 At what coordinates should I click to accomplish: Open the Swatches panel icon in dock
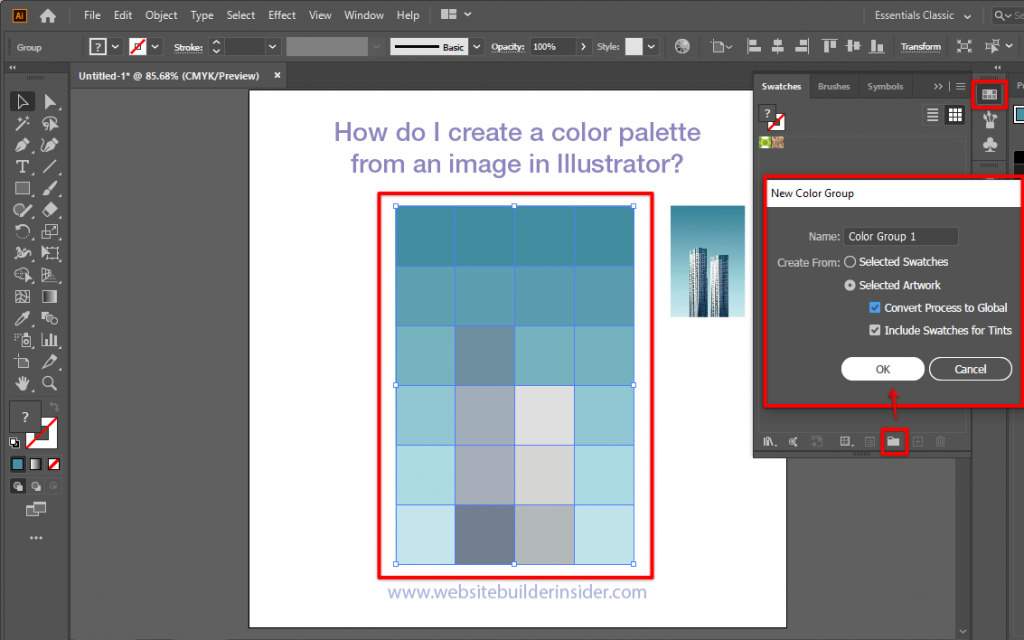989,94
